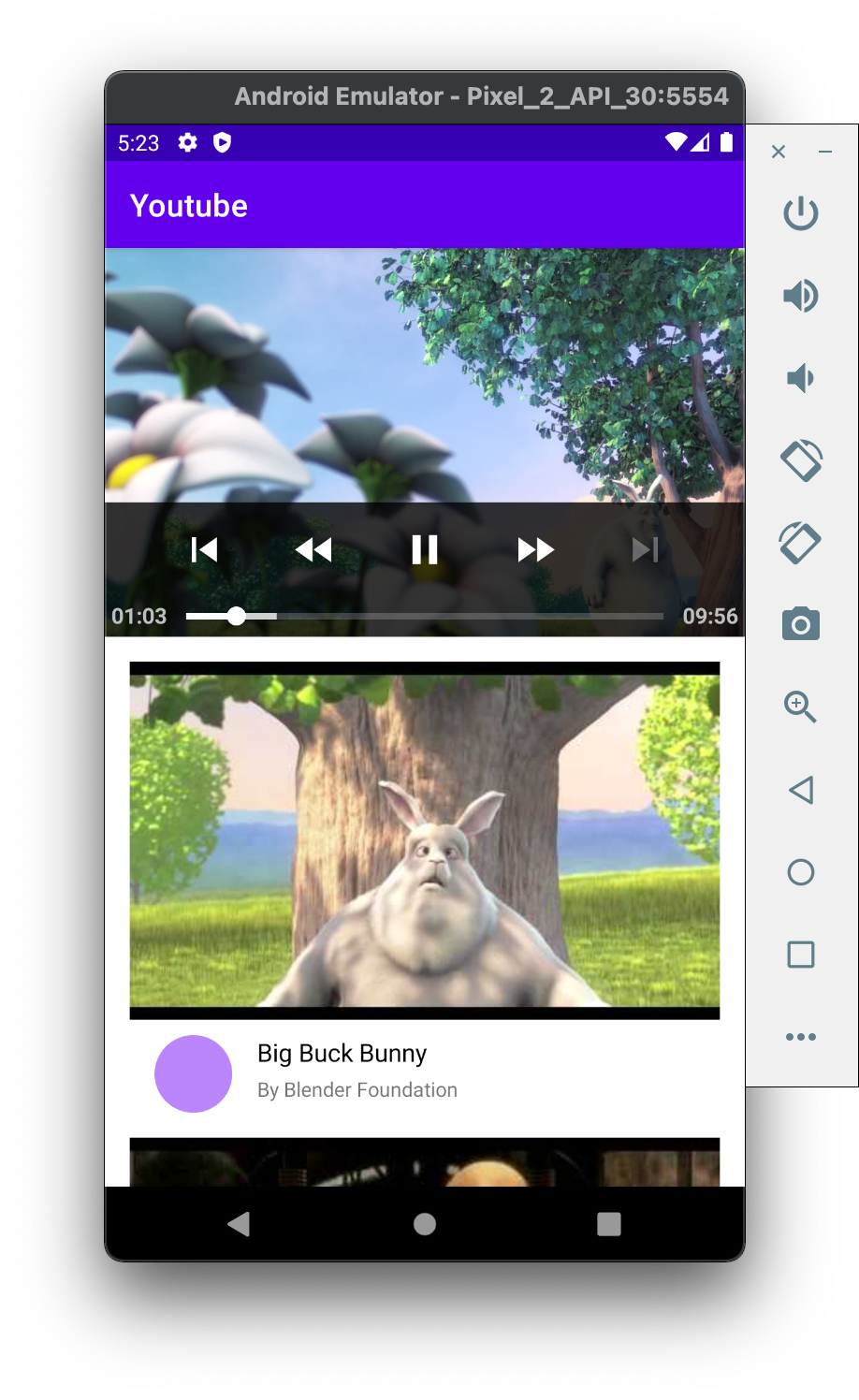
Task: Click the emulator volume up button
Action: point(801,296)
